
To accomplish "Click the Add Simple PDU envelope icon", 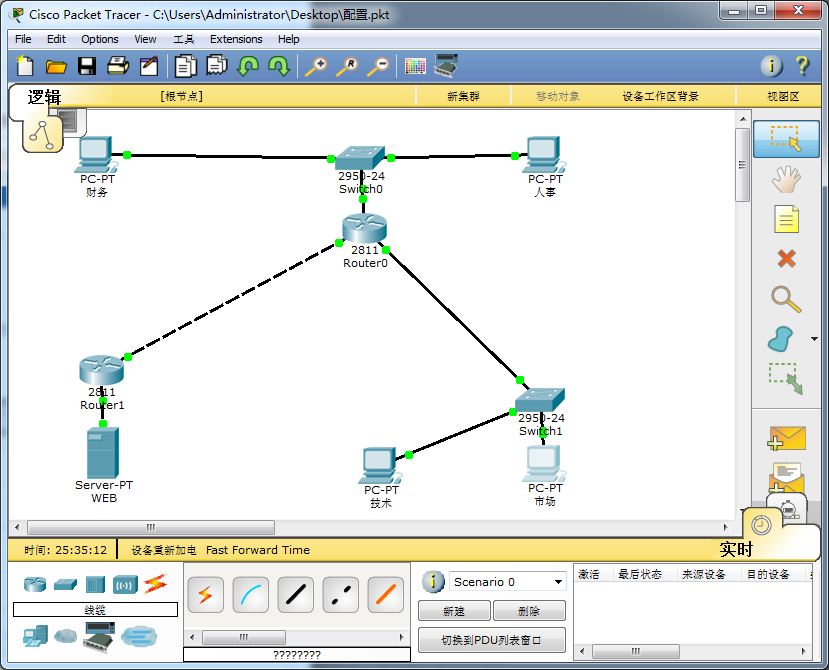I will [786, 438].
